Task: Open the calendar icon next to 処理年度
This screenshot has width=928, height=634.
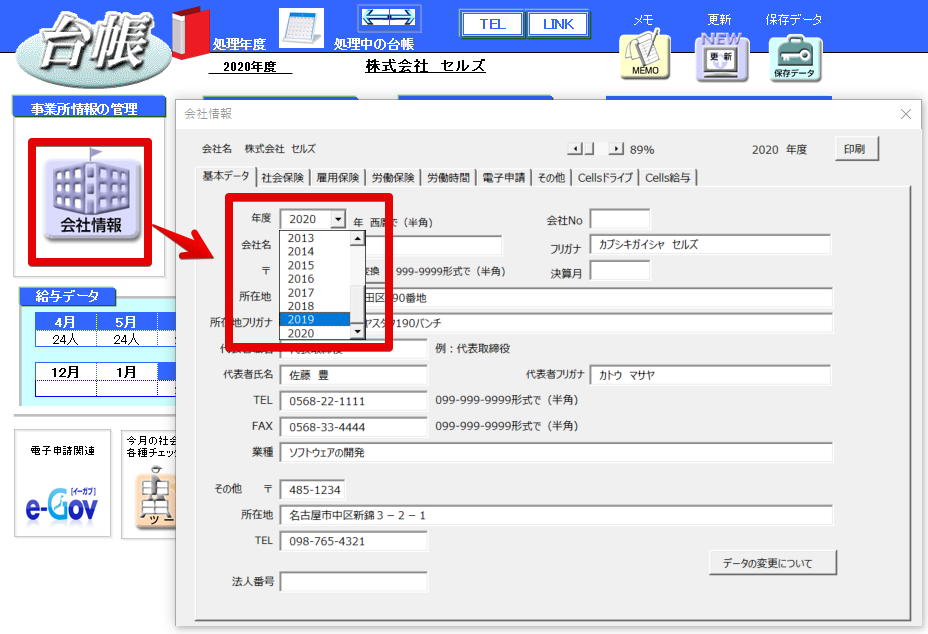Action: point(302,28)
